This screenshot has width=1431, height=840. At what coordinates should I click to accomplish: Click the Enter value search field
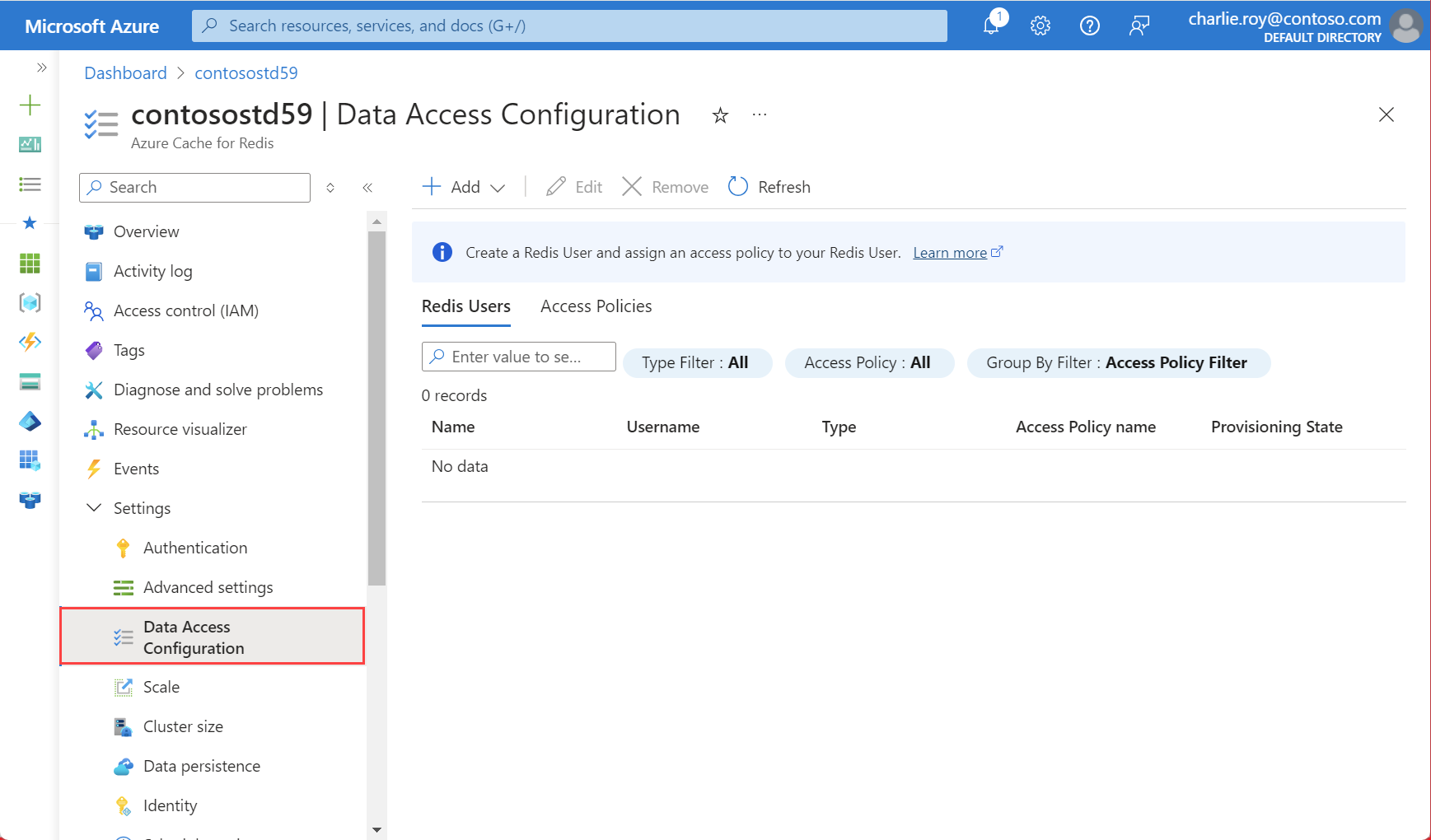click(518, 356)
